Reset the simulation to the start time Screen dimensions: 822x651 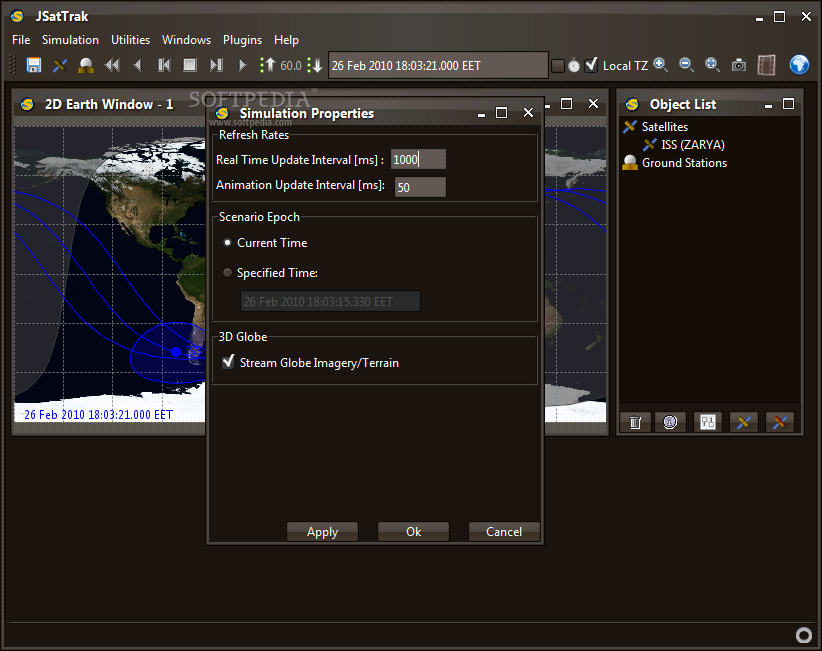click(x=164, y=66)
